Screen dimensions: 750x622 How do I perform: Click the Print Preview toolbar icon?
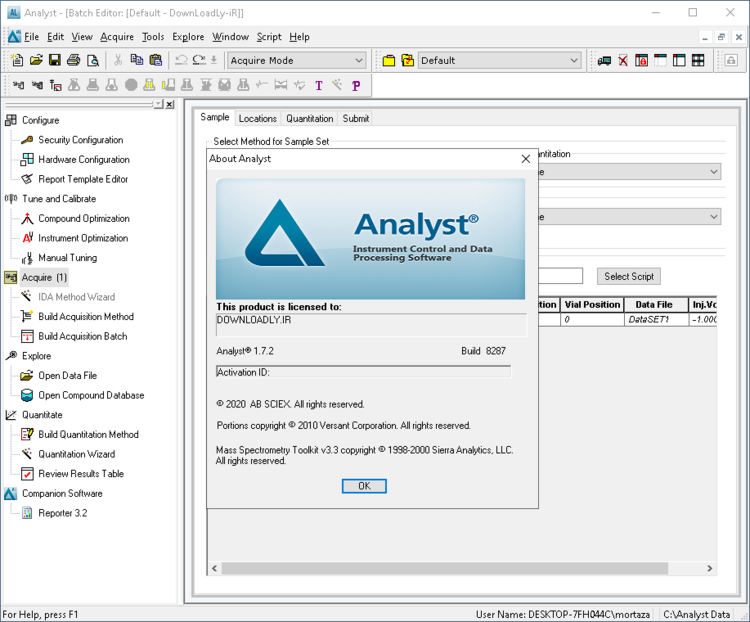pos(93,60)
